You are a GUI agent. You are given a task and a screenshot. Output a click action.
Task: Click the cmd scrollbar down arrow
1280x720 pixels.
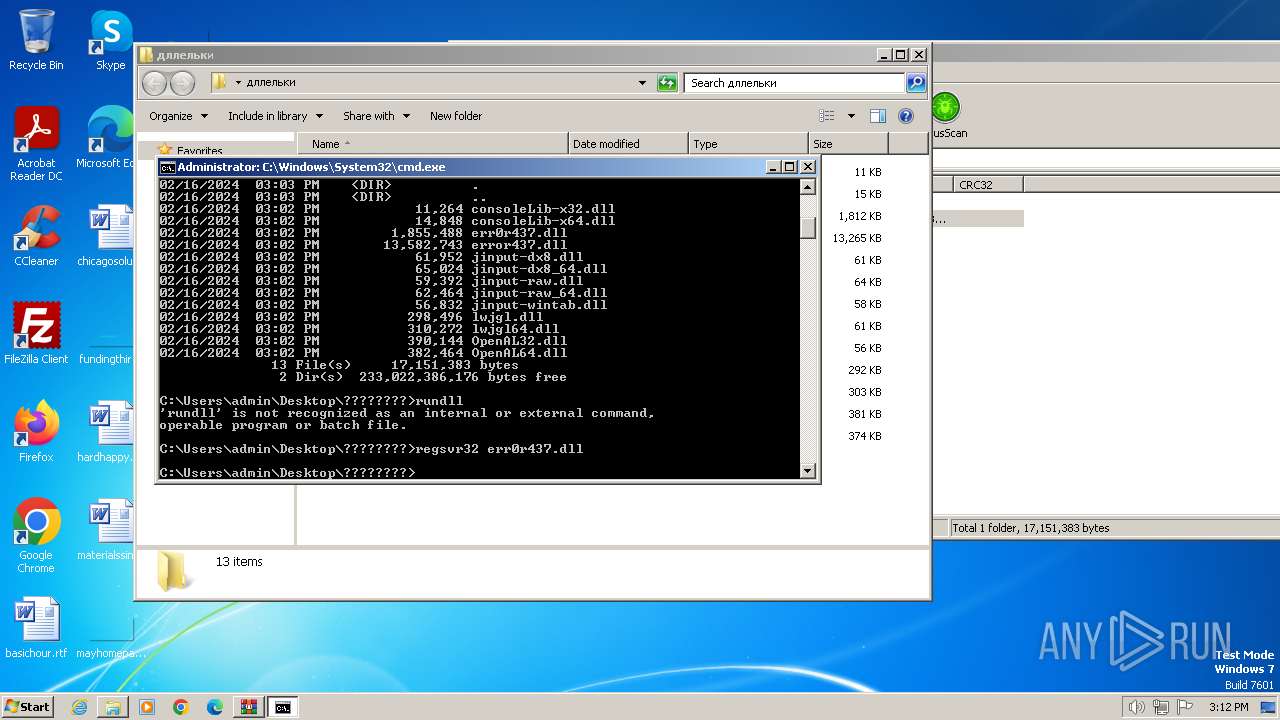click(x=808, y=470)
